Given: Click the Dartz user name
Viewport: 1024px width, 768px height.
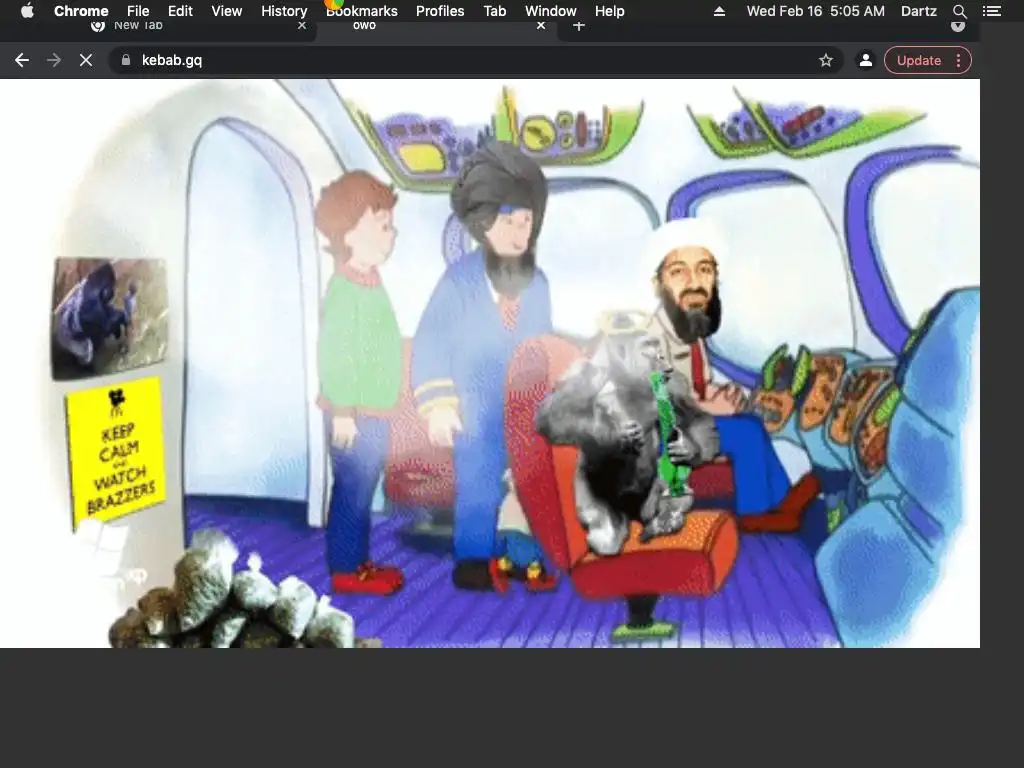Looking at the screenshot, I should point(918,11).
